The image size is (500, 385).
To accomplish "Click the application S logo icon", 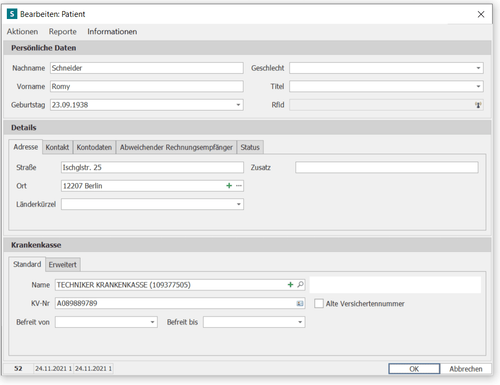I will coord(12,14).
